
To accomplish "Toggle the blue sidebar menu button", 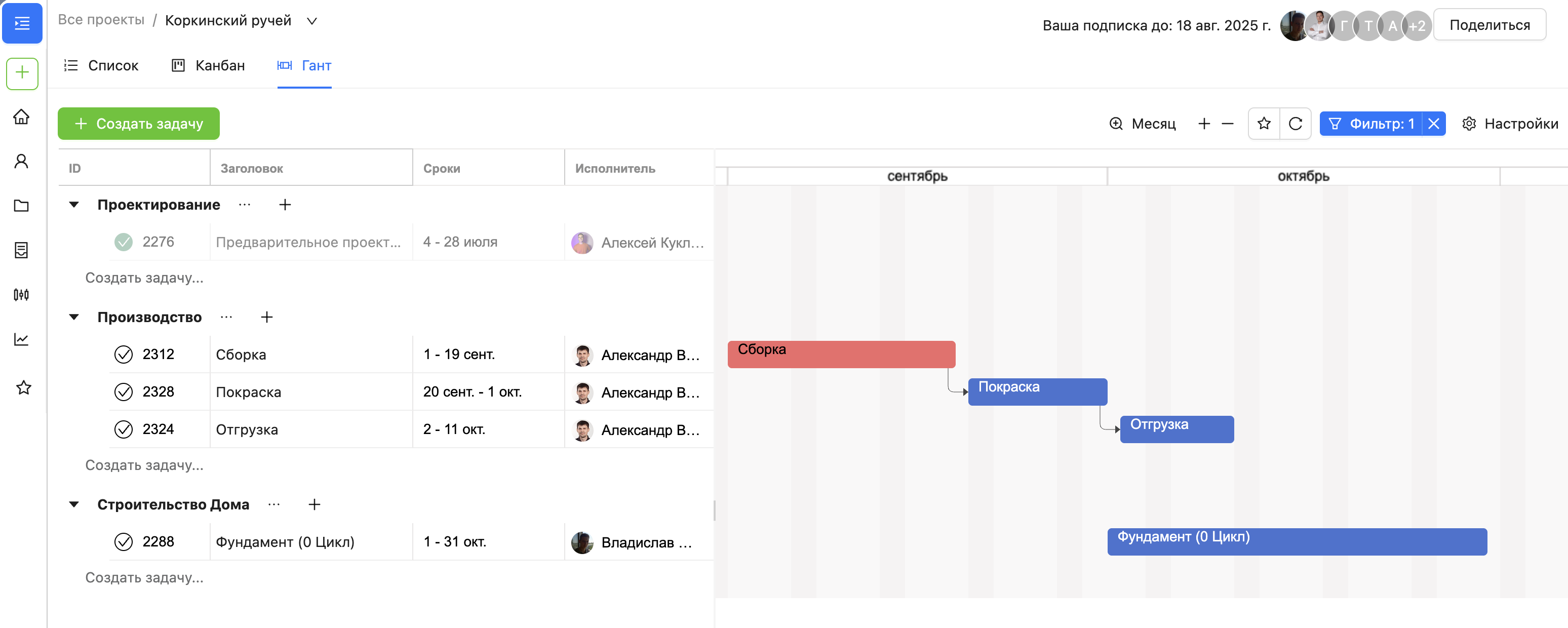I will 22,23.
